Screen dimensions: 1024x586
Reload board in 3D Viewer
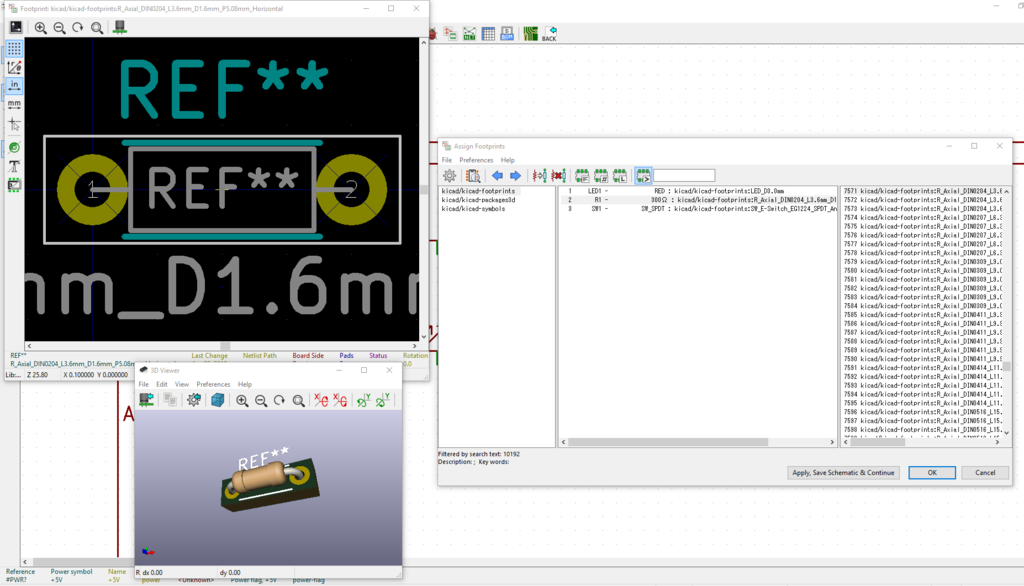click(x=146, y=400)
